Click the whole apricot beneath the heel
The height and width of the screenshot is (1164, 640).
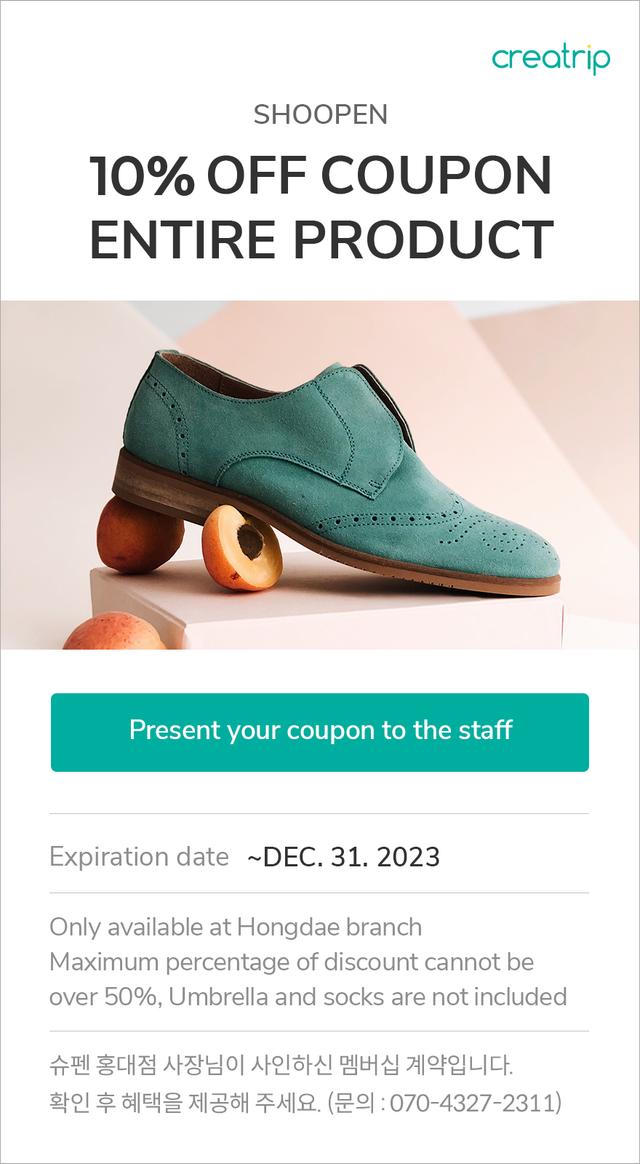click(140, 534)
